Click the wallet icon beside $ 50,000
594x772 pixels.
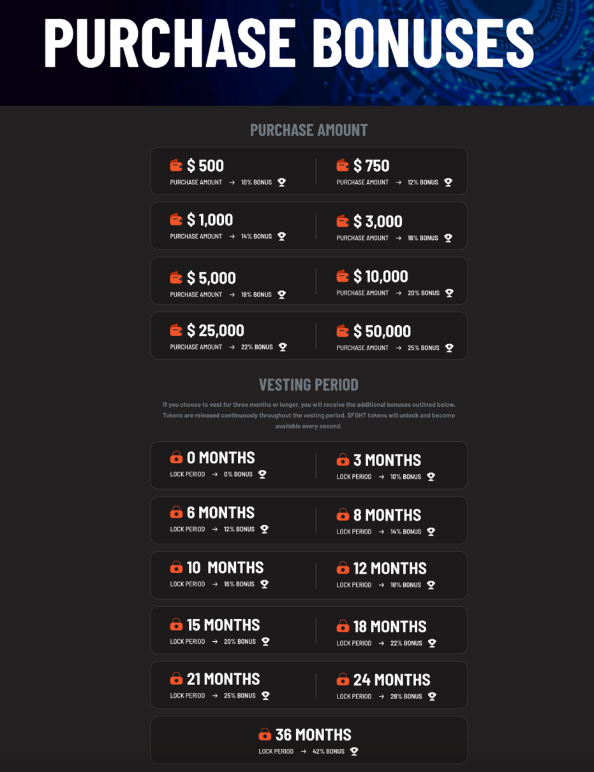(x=342, y=331)
